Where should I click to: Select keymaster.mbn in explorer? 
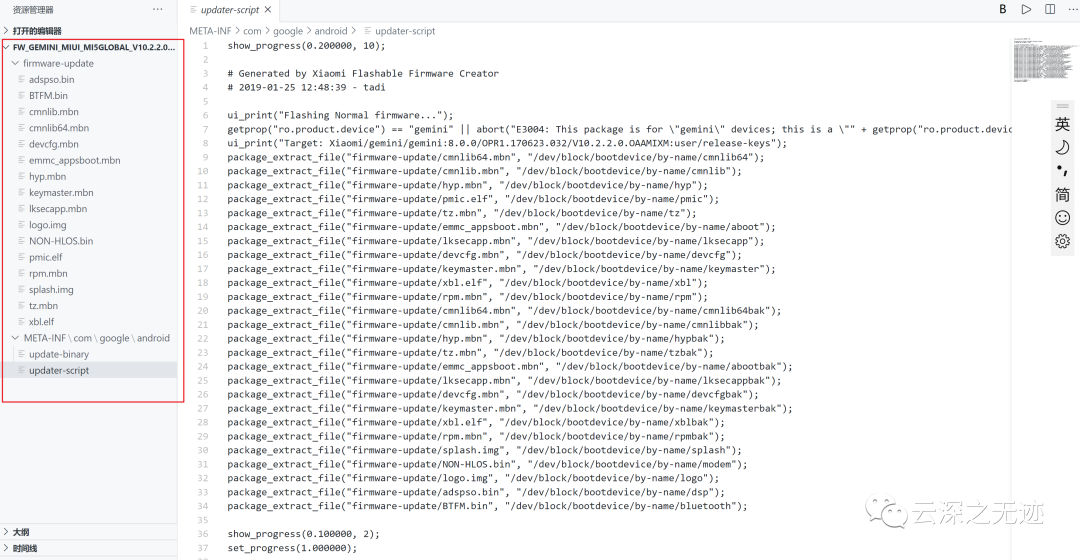click(x=61, y=192)
